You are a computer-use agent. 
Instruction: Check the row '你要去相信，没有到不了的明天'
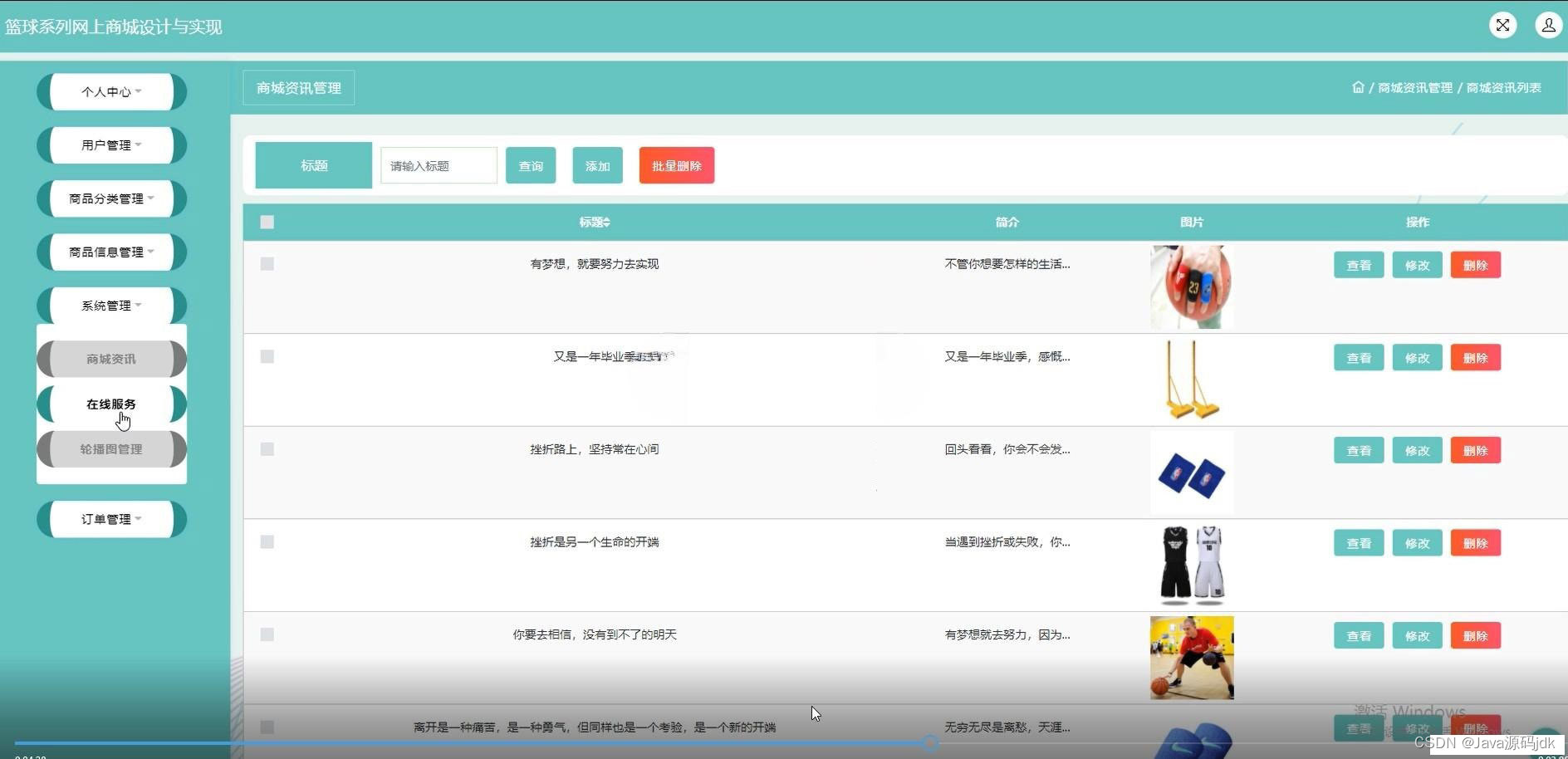(267, 634)
